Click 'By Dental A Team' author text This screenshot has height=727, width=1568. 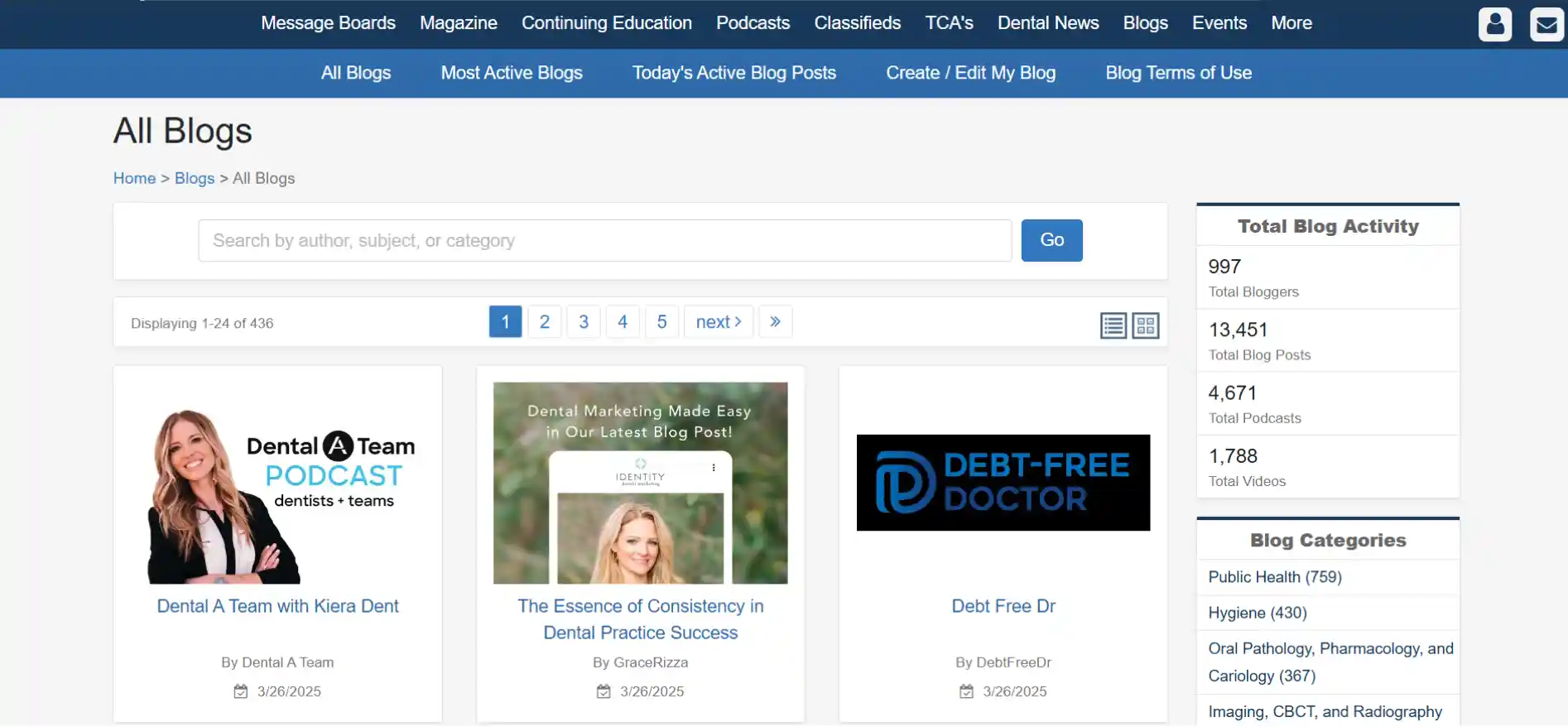[277, 662]
